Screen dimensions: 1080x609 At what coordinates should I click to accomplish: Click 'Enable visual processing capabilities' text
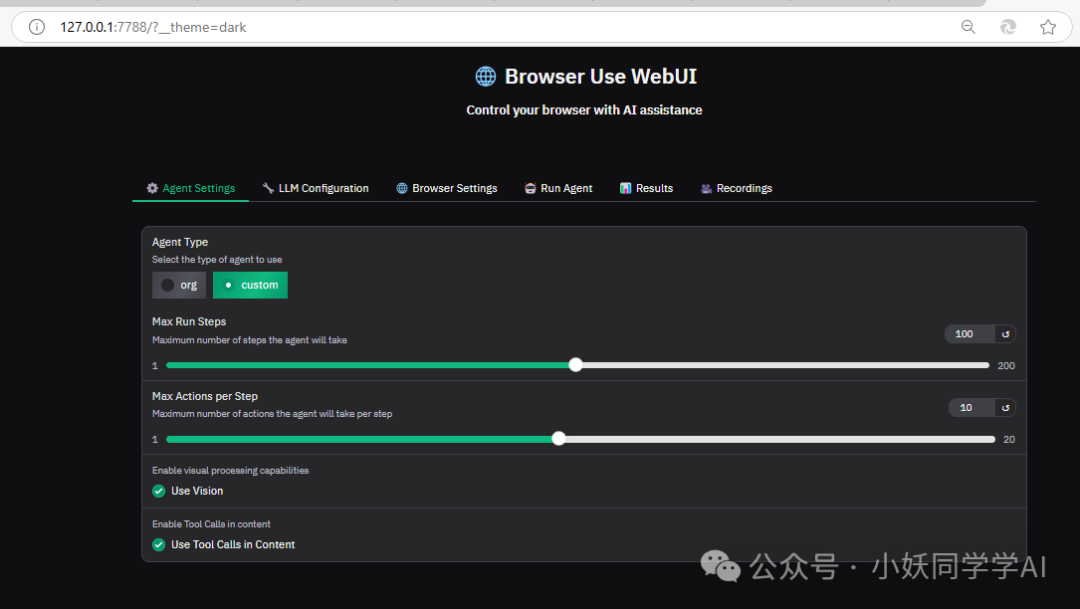[x=230, y=471]
